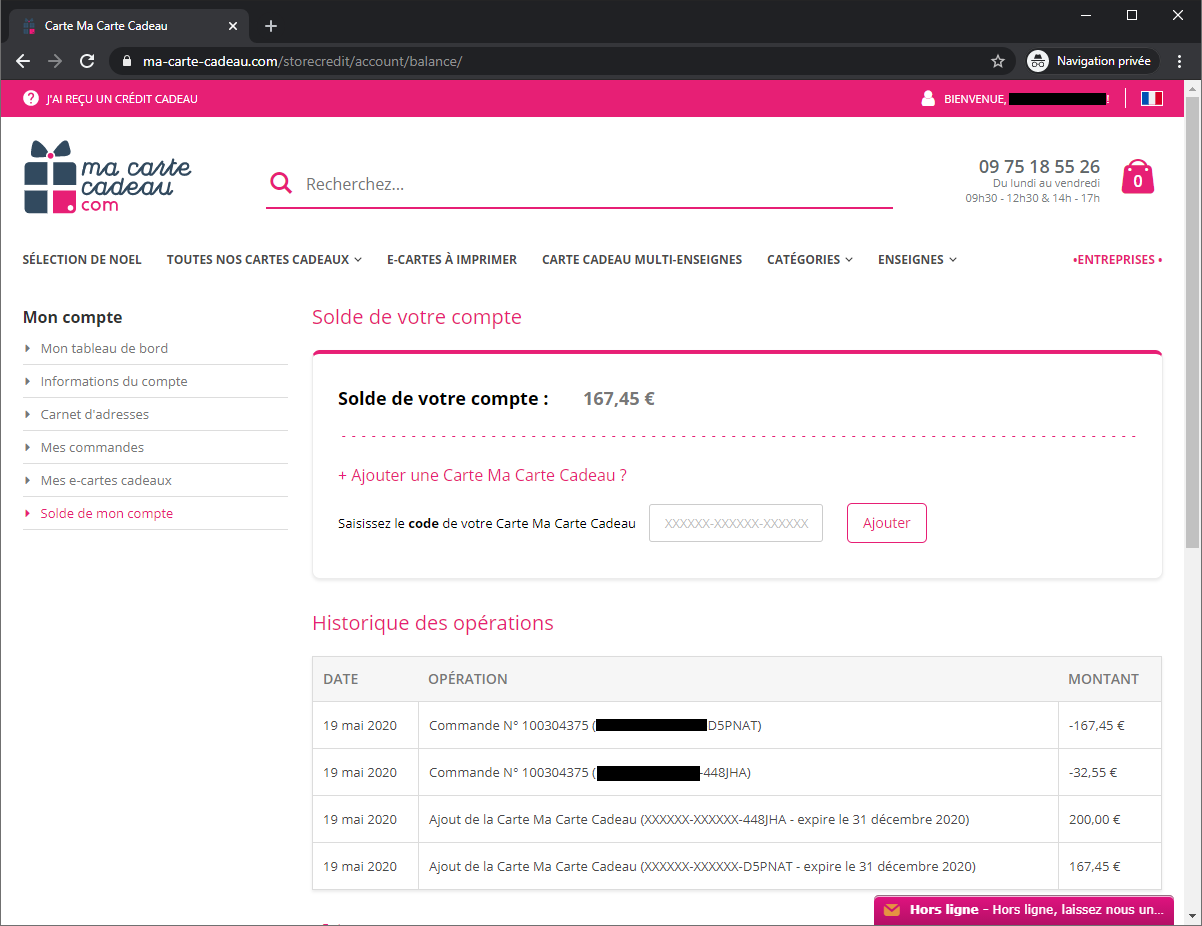Open a new browser tab
This screenshot has width=1202, height=926.
pos(271,26)
